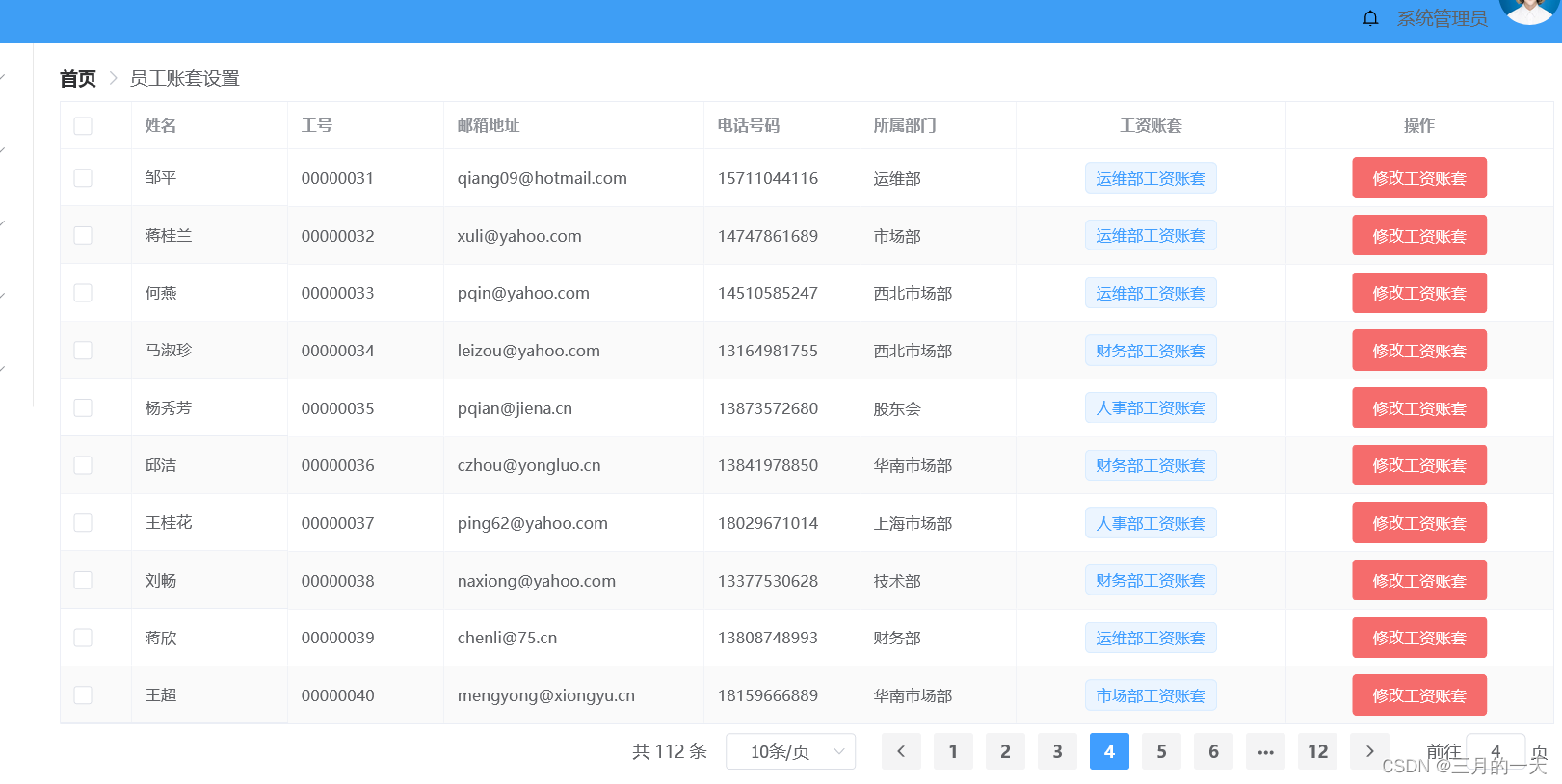Select current page 4

(x=1109, y=751)
